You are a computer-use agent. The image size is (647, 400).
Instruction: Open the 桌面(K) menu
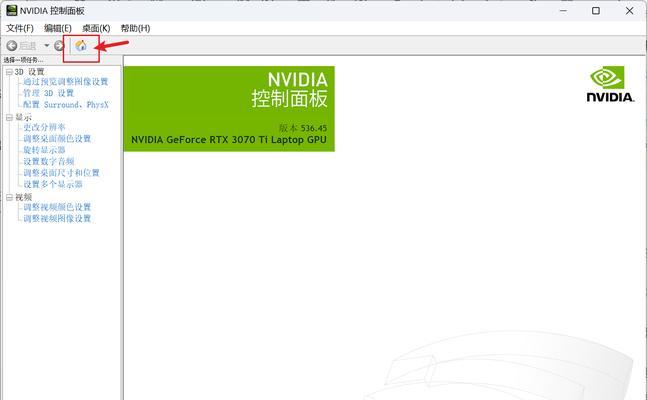96,28
